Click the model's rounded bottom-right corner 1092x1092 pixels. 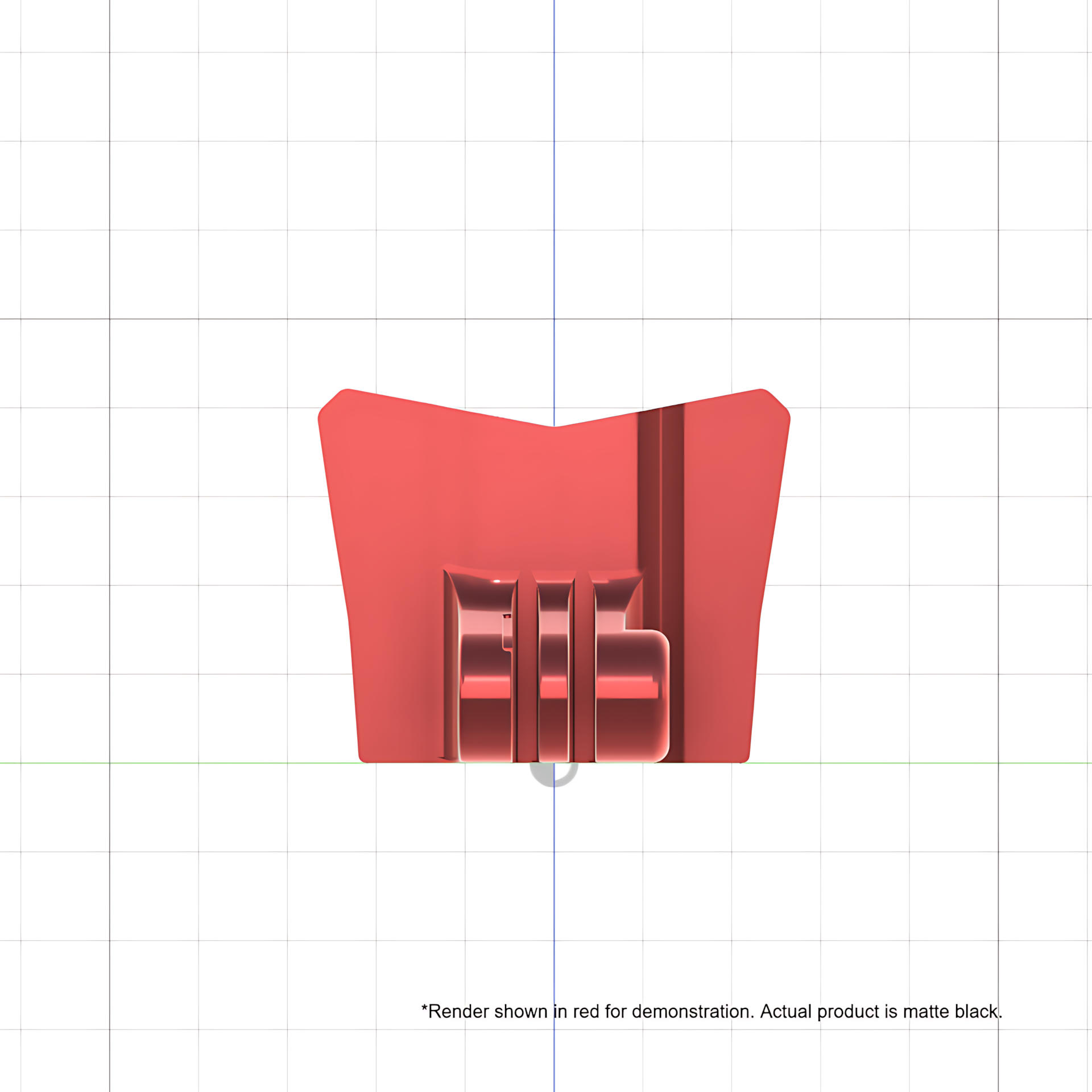[744, 756]
